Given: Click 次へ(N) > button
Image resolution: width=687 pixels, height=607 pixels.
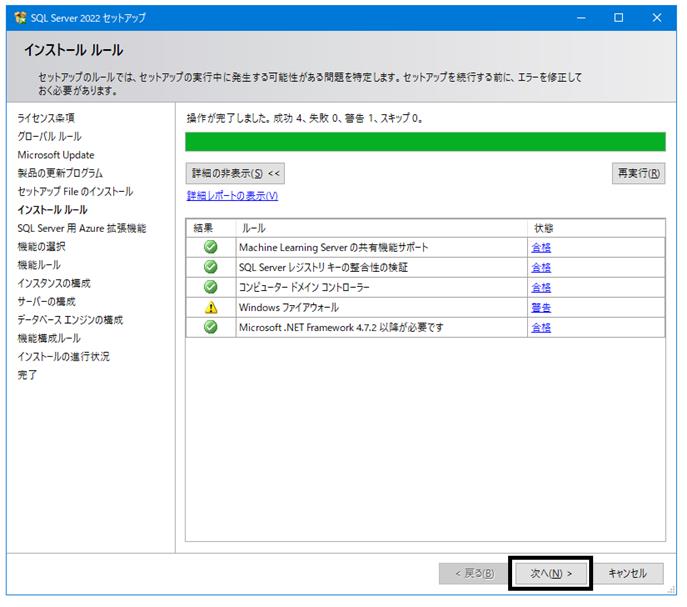Looking at the screenshot, I should click(x=551, y=573).
